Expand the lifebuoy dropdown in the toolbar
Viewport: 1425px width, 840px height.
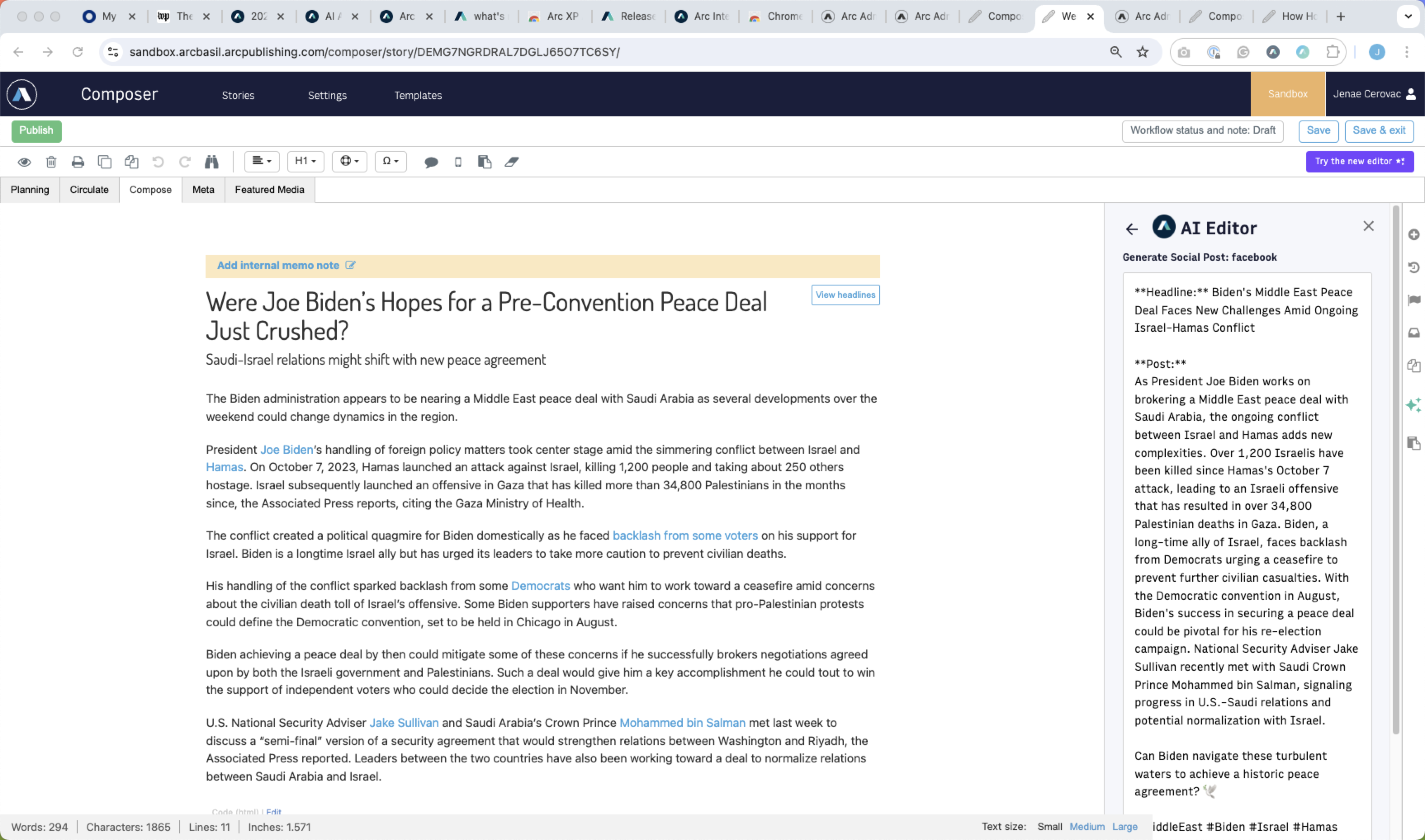tap(350, 161)
